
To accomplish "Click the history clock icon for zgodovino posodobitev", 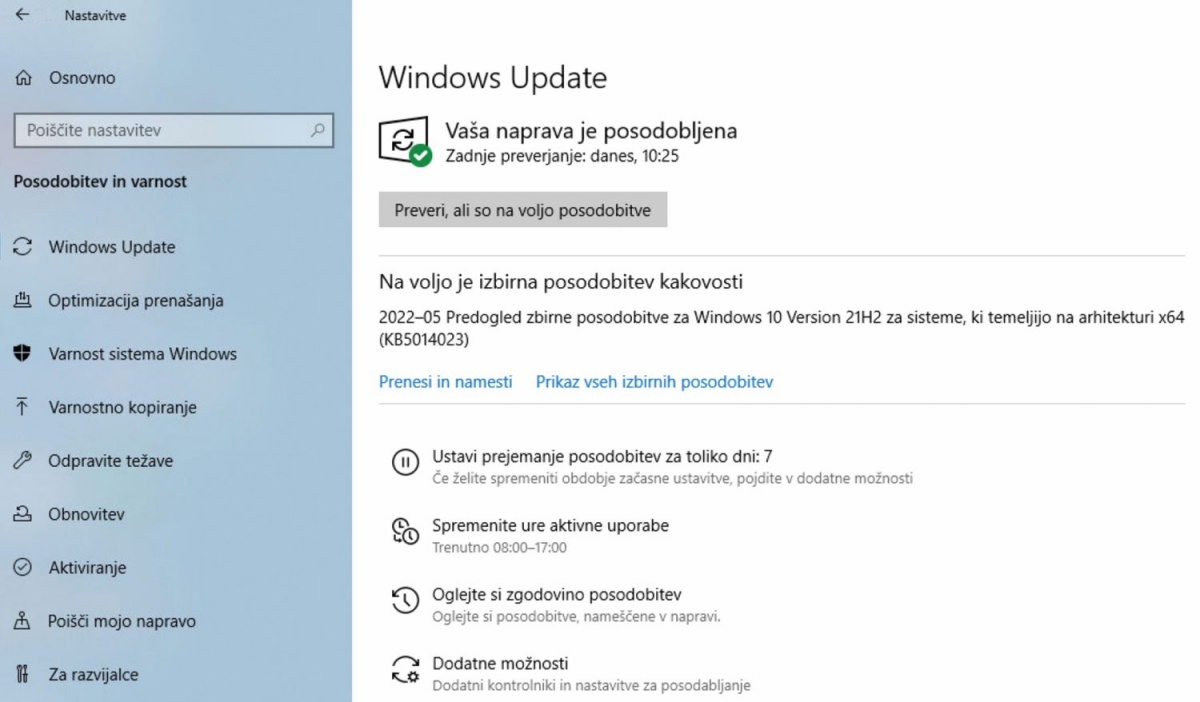I will coord(404,600).
